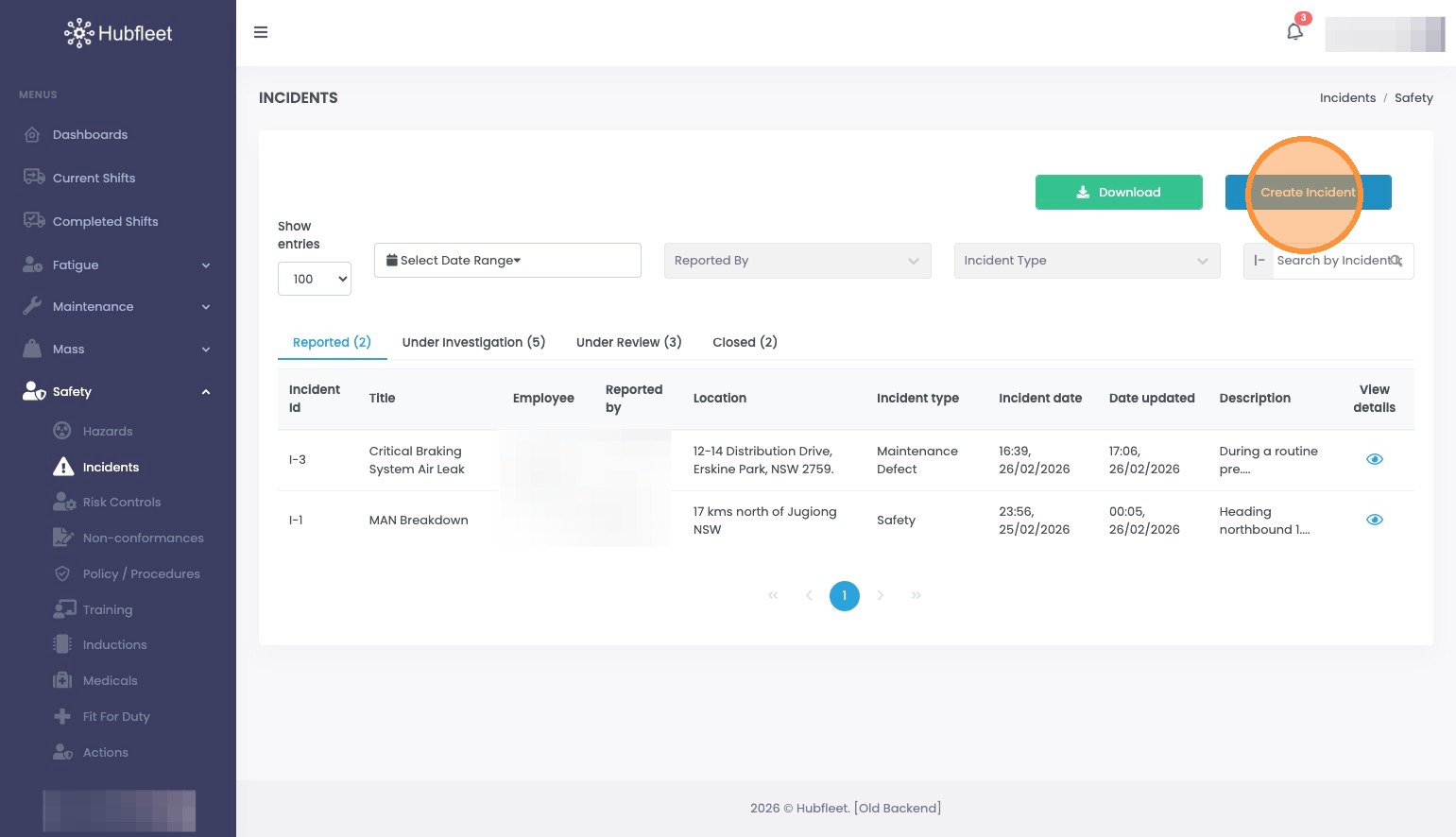Switch to Under Investigation (5) tab
Viewport: 1456px width, 837px height.
point(473,342)
